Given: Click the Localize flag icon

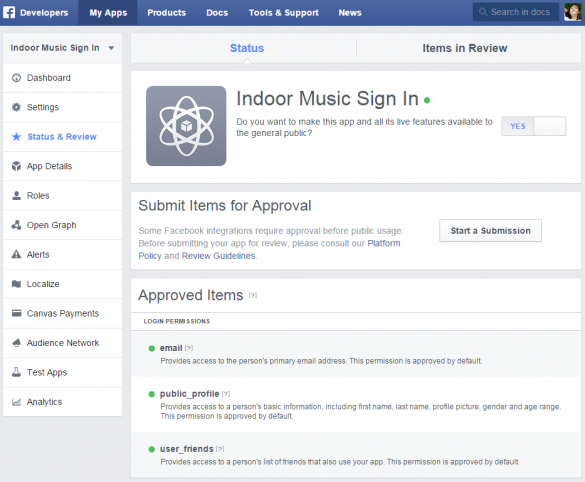Looking at the screenshot, I should (16, 284).
